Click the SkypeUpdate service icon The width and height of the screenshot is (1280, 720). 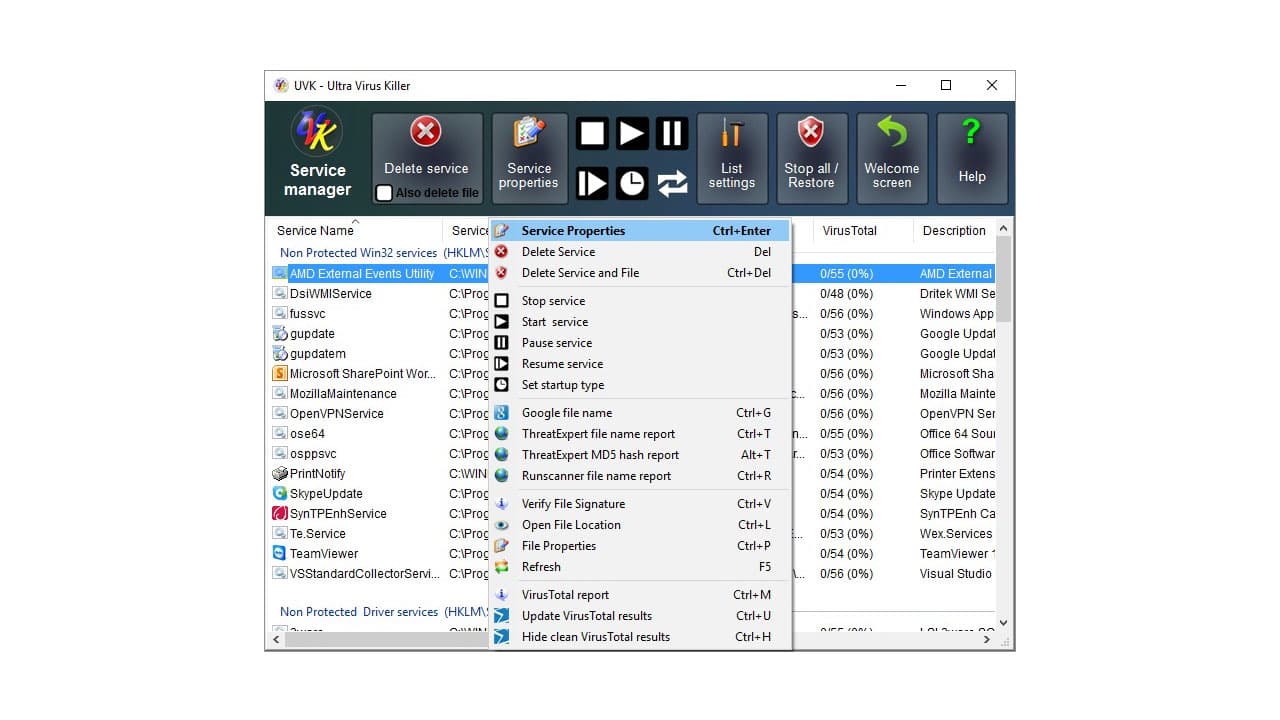pos(278,493)
